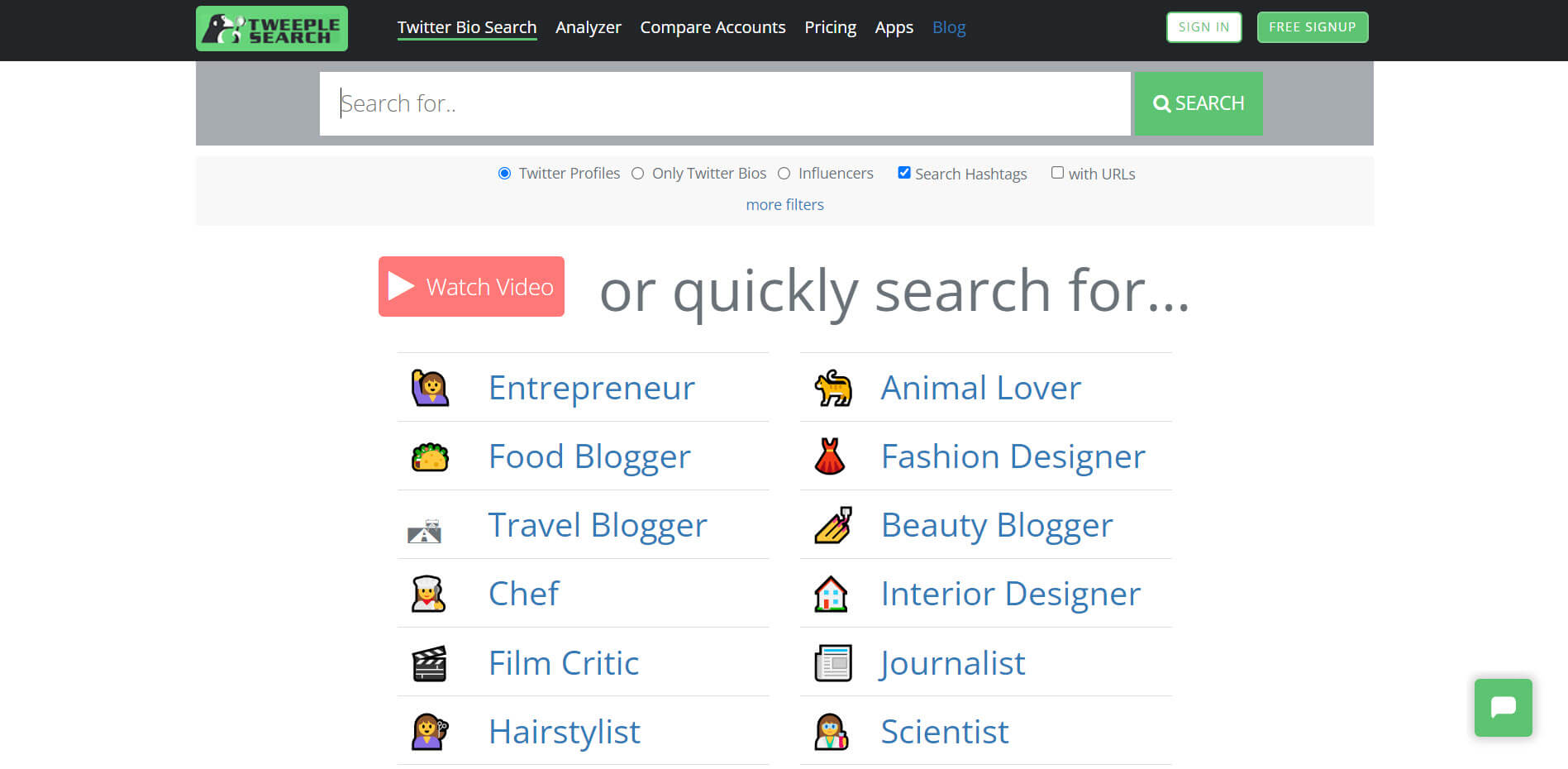Select the chef hat icon beside Chef
This screenshot has width=1568, height=769.
point(428,593)
